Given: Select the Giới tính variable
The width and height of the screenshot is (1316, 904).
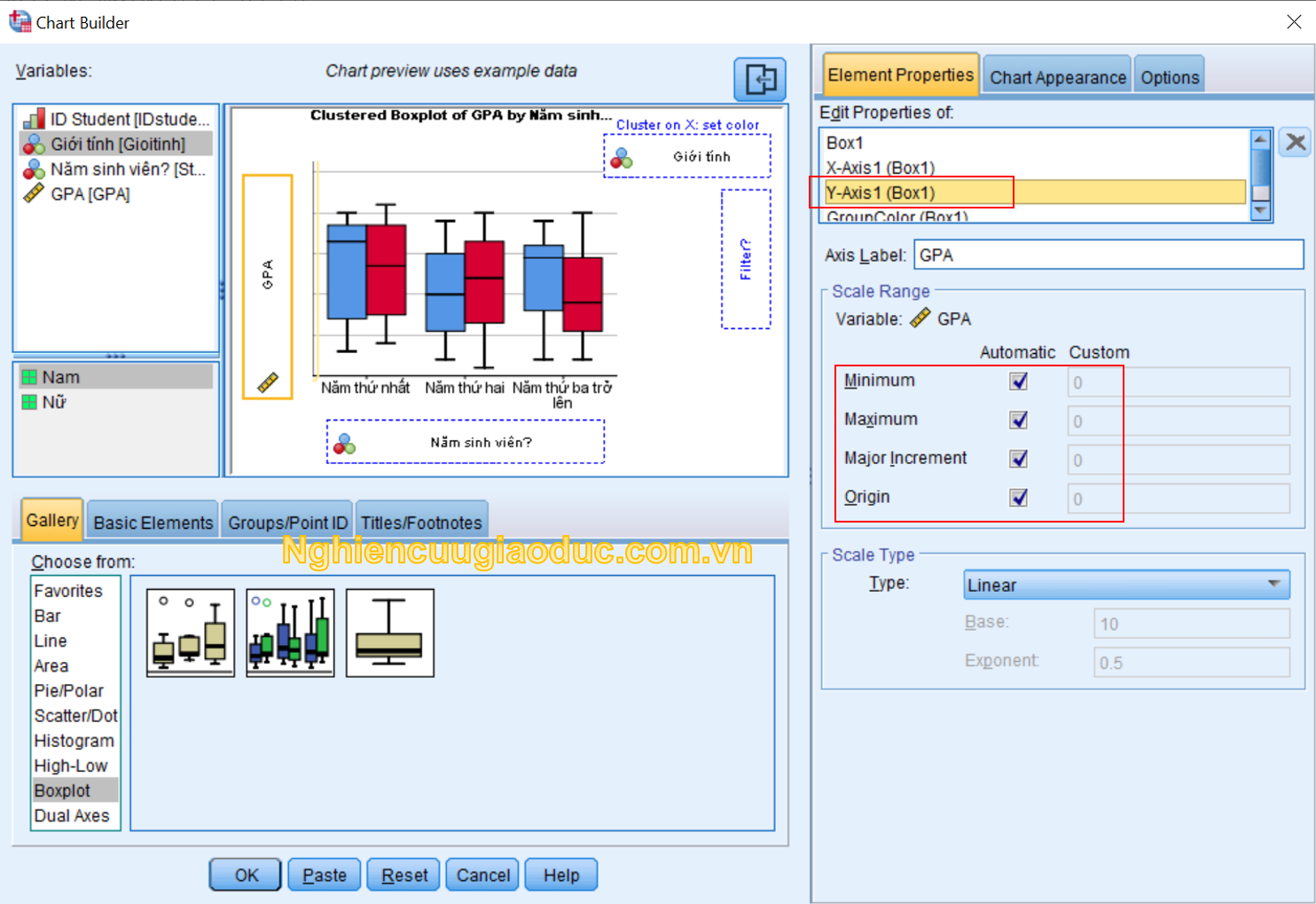Looking at the screenshot, I should click(x=117, y=144).
